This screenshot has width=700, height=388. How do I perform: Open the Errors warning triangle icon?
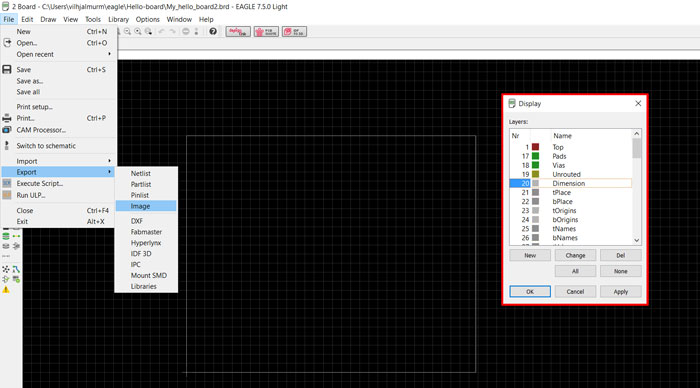pos(6,290)
